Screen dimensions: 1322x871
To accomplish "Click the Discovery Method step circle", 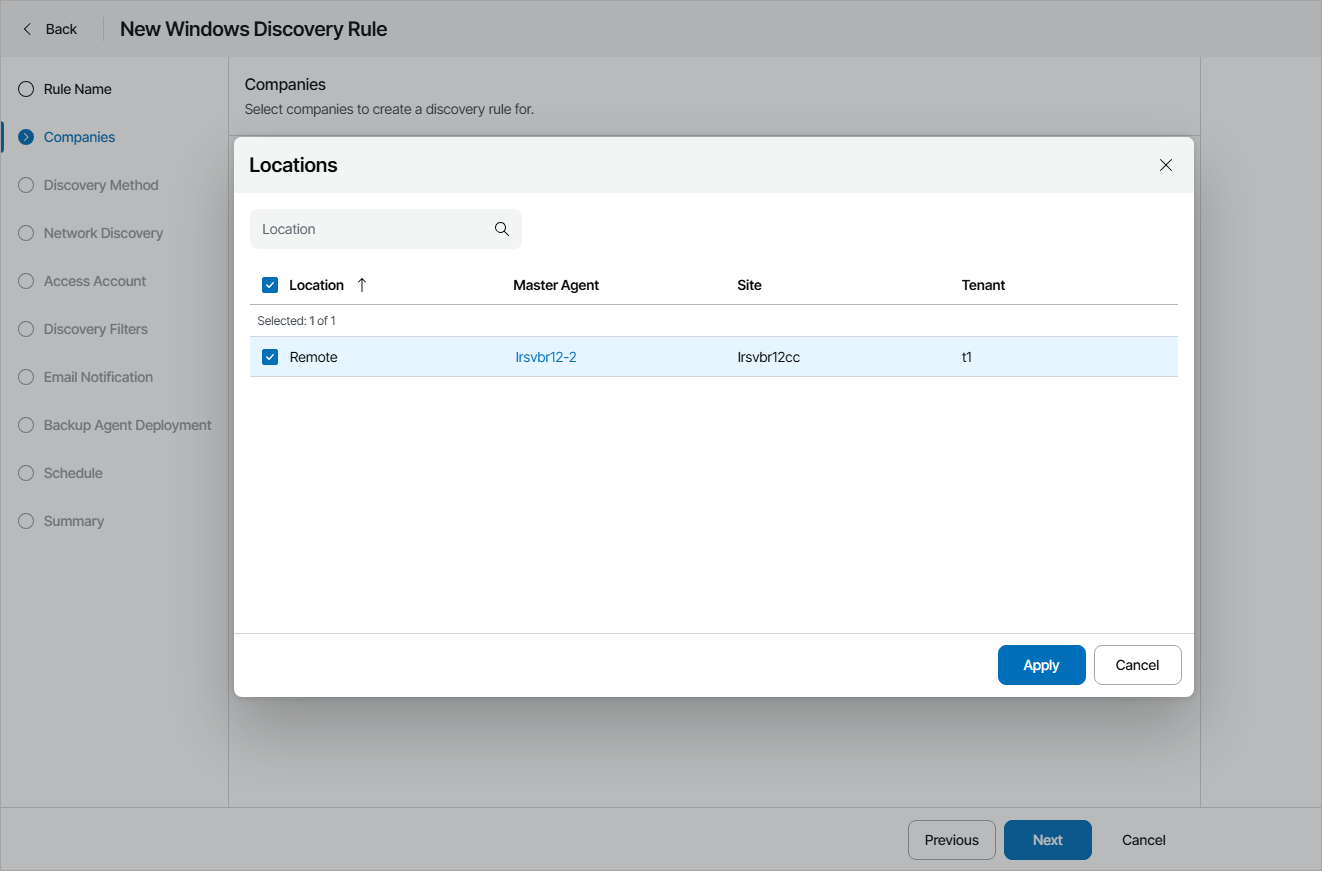I will pyautogui.click(x=26, y=185).
